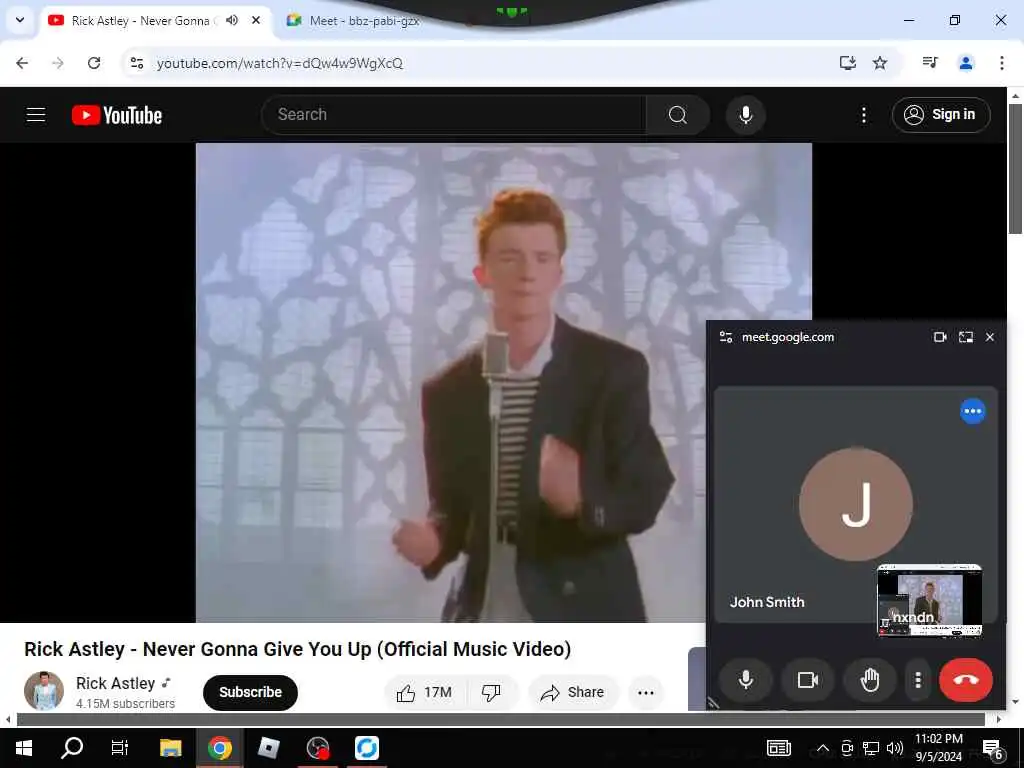Focus the YouTube Search field

(x=454, y=115)
